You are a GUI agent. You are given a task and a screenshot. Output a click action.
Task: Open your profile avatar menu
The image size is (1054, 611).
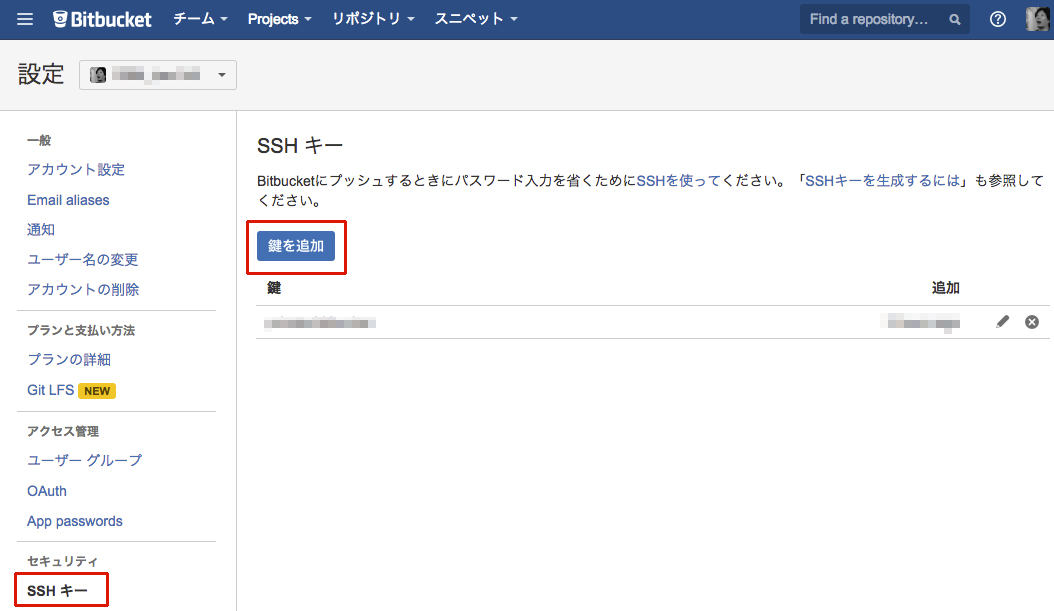click(x=1036, y=18)
